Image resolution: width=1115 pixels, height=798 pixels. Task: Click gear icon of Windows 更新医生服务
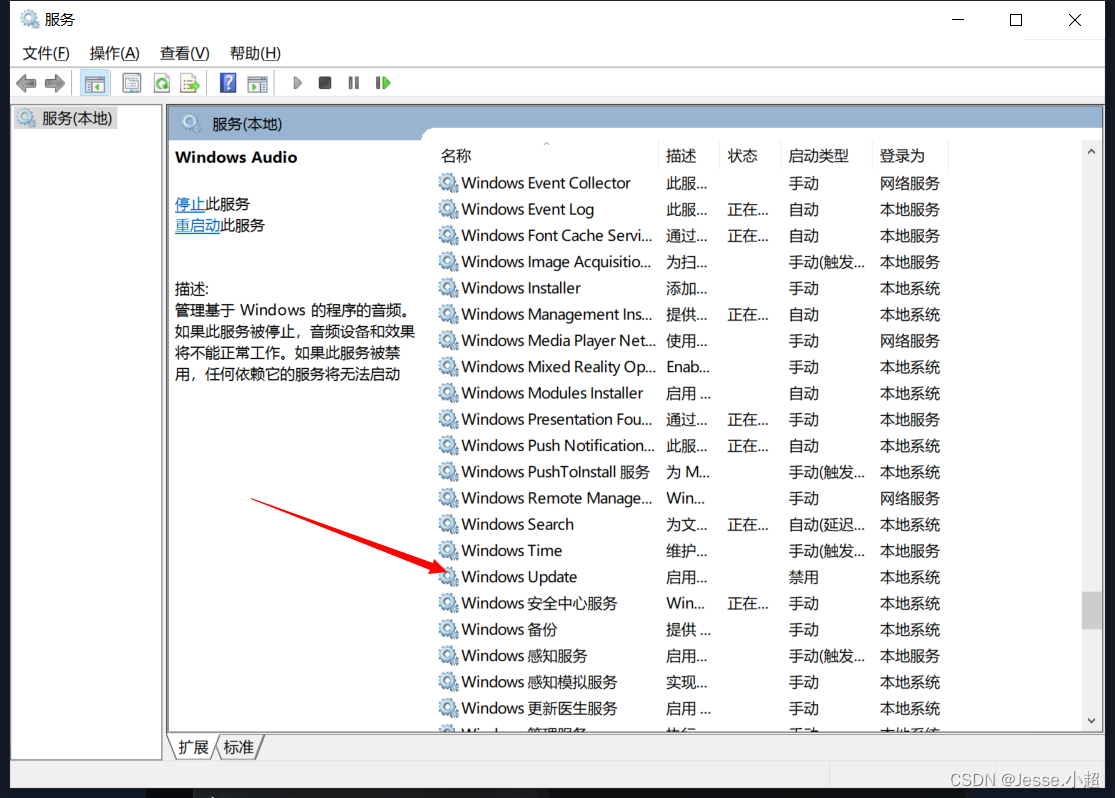pos(448,708)
